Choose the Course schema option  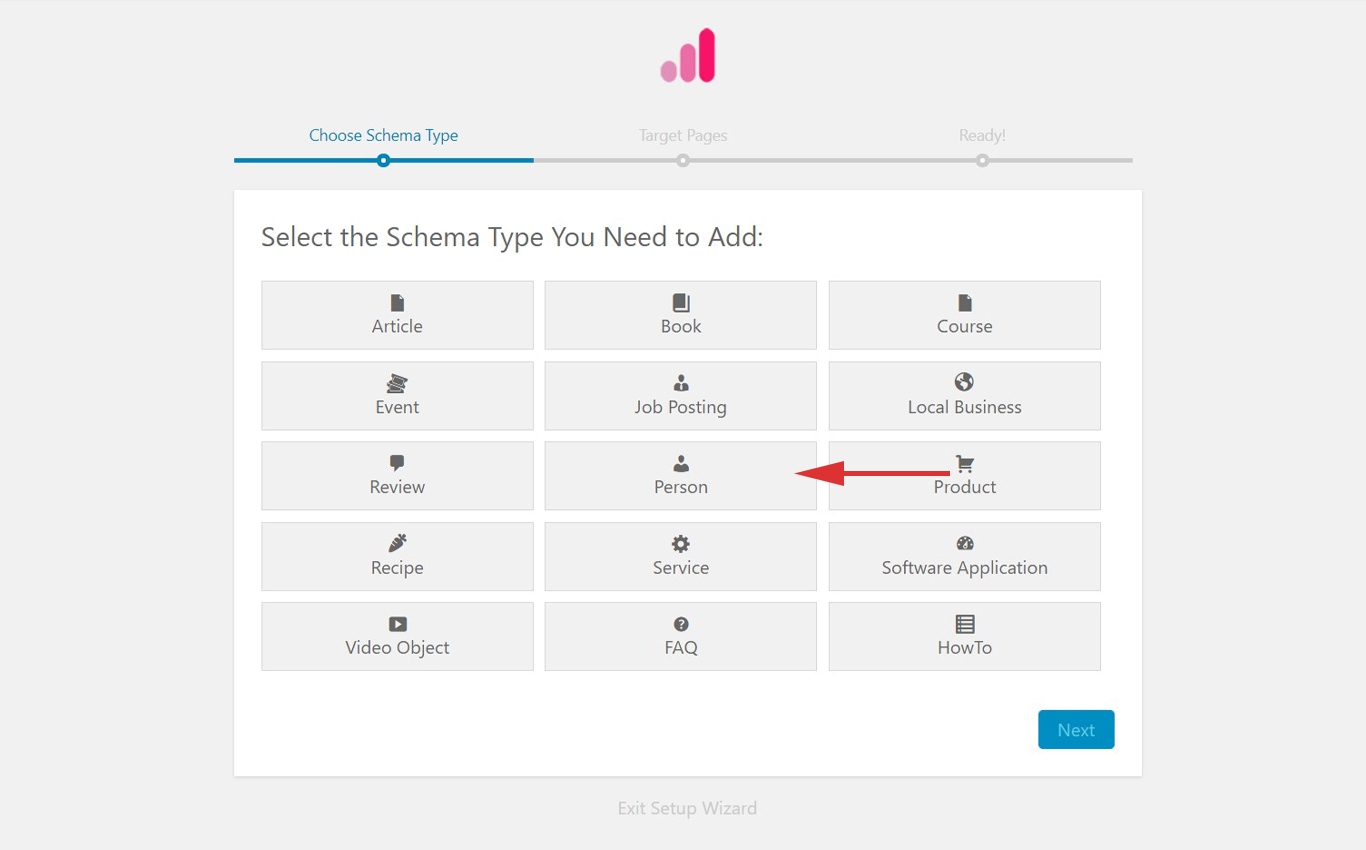964,315
